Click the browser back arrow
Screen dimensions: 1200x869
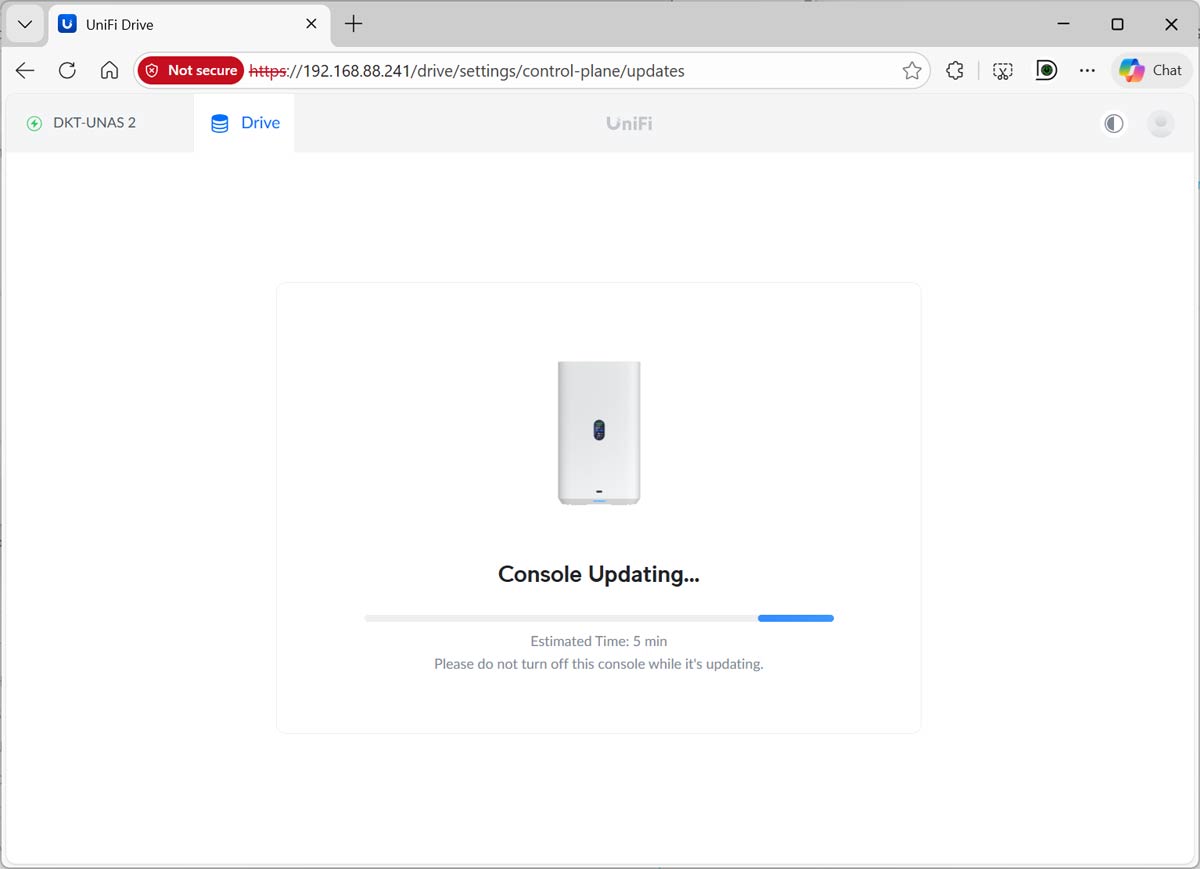point(25,70)
